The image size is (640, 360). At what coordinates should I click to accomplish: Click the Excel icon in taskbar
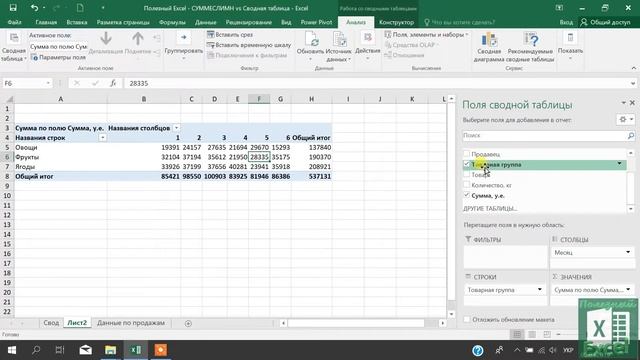pos(136,350)
